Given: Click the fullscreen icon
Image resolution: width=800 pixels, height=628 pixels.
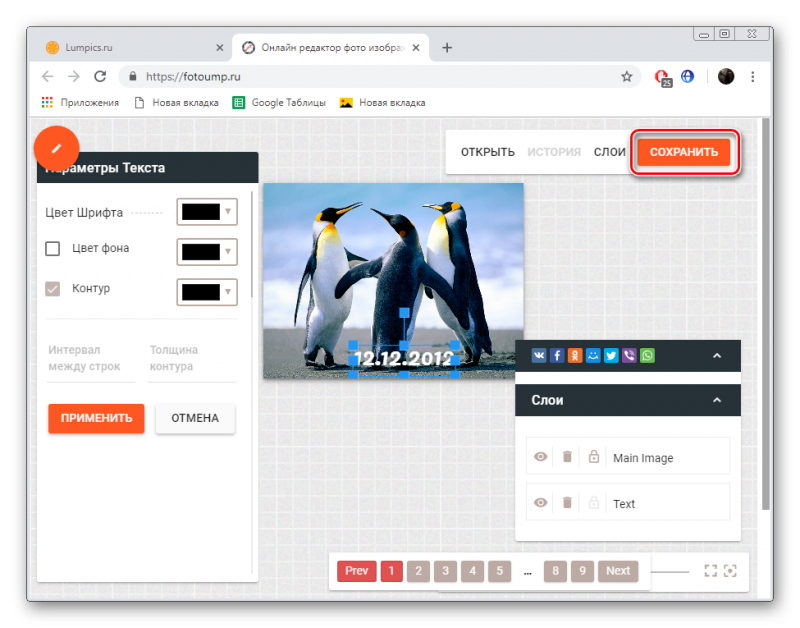Looking at the screenshot, I should pos(710,571).
